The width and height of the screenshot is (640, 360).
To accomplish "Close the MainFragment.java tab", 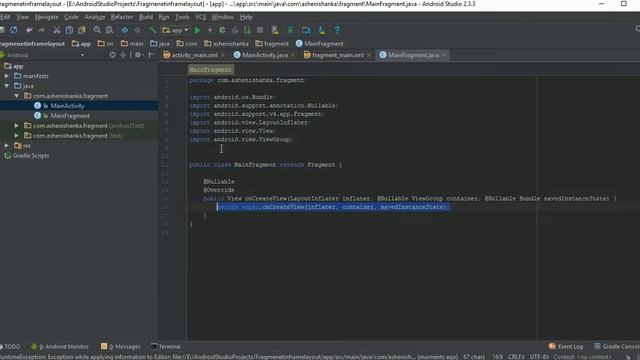I will pyautogui.click(x=444, y=55).
